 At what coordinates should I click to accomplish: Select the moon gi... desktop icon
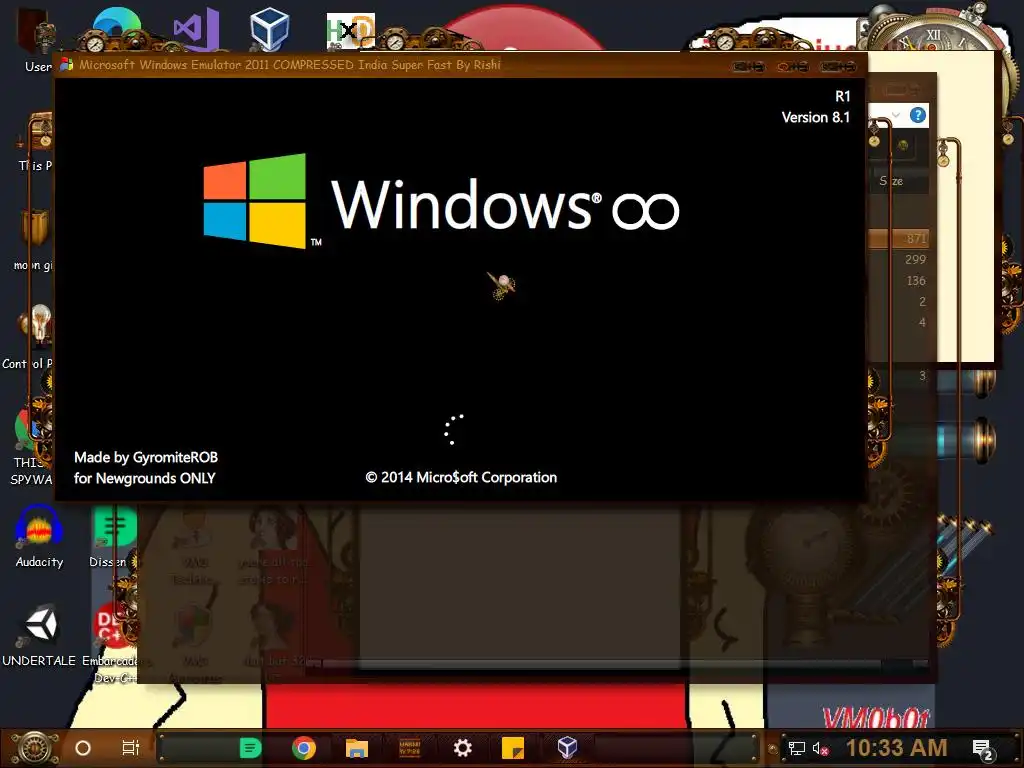(x=34, y=239)
